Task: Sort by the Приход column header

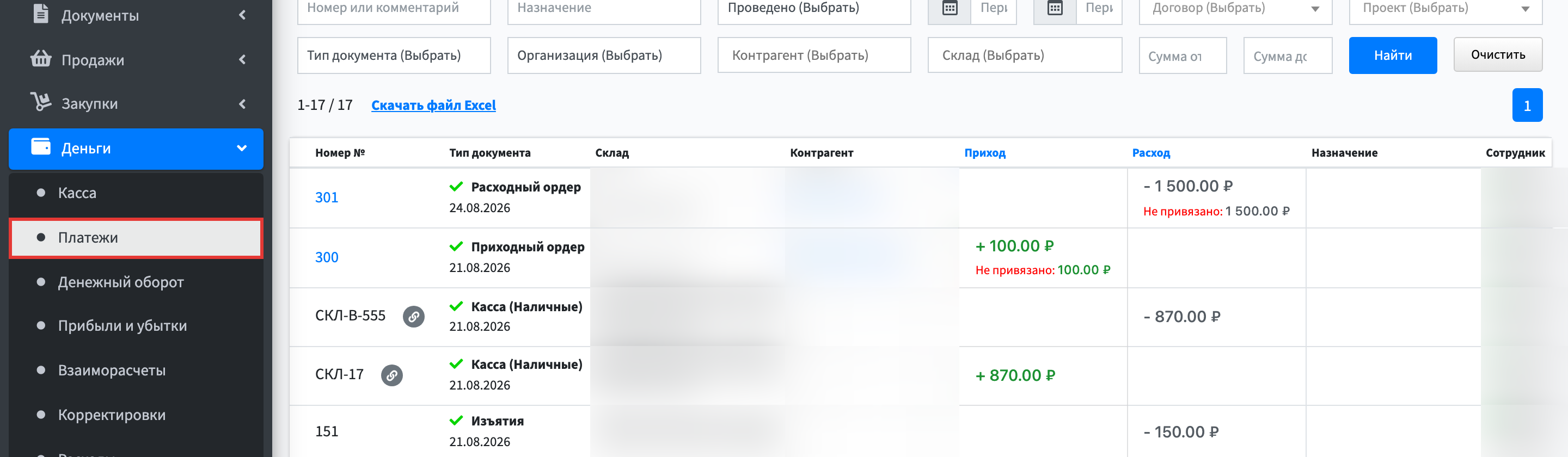Action: coord(984,153)
